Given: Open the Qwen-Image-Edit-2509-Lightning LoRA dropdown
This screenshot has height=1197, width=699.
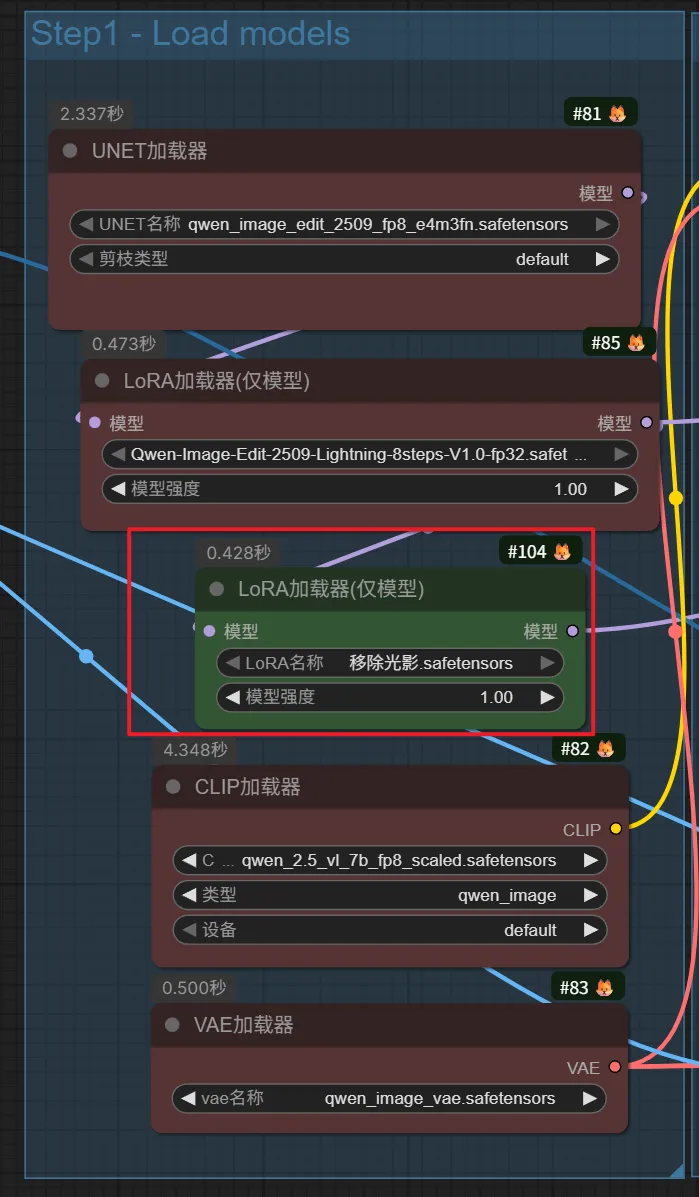Looking at the screenshot, I should 369,455.
